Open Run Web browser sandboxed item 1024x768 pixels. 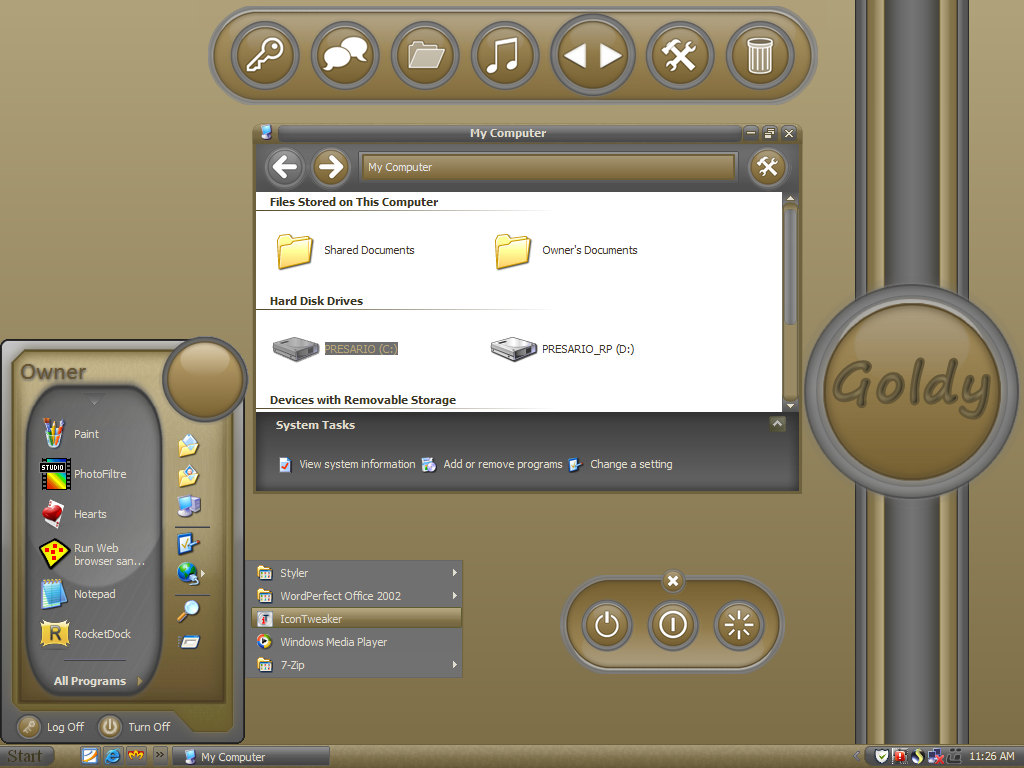coord(93,554)
